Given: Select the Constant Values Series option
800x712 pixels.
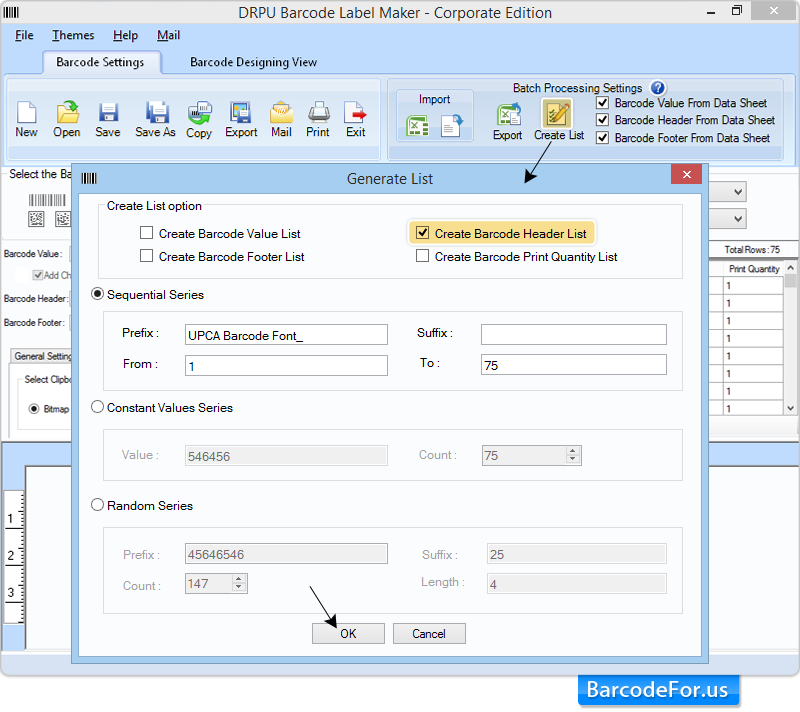Looking at the screenshot, I should pos(97,406).
